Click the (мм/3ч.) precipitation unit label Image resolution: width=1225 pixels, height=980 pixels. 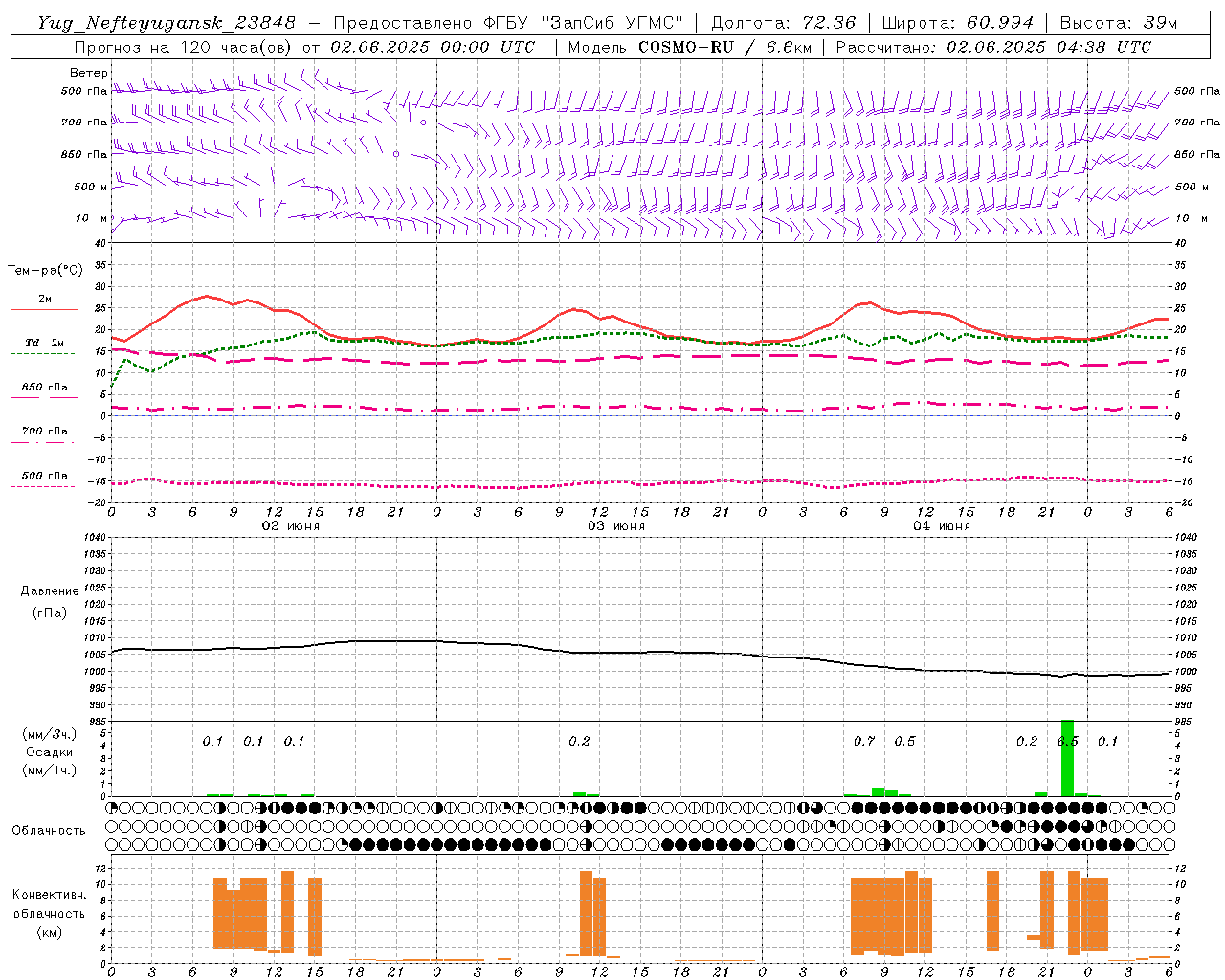[49, 734]
